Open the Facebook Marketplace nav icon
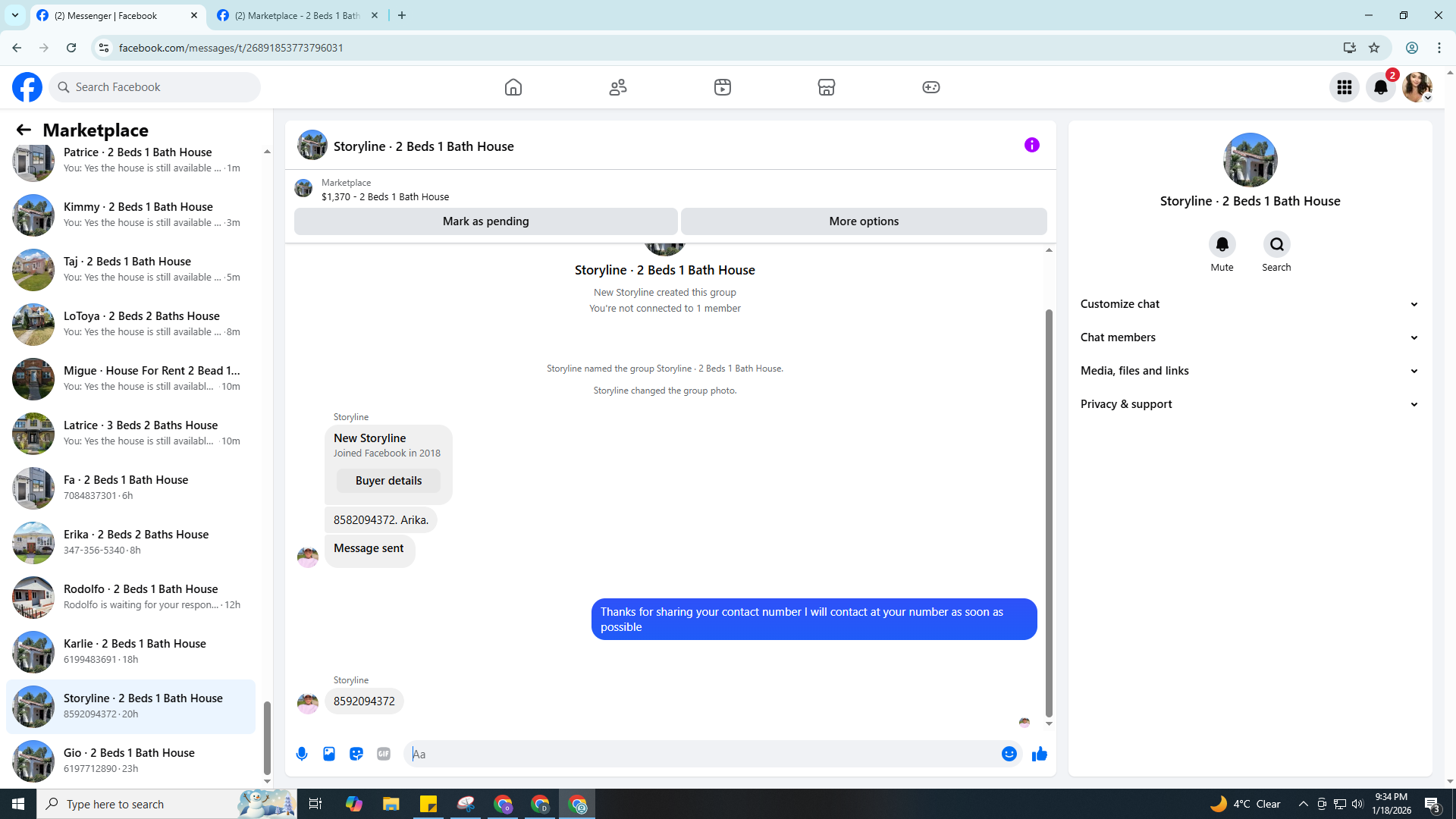Viewport: 1456px width, 819px height. 827,87
